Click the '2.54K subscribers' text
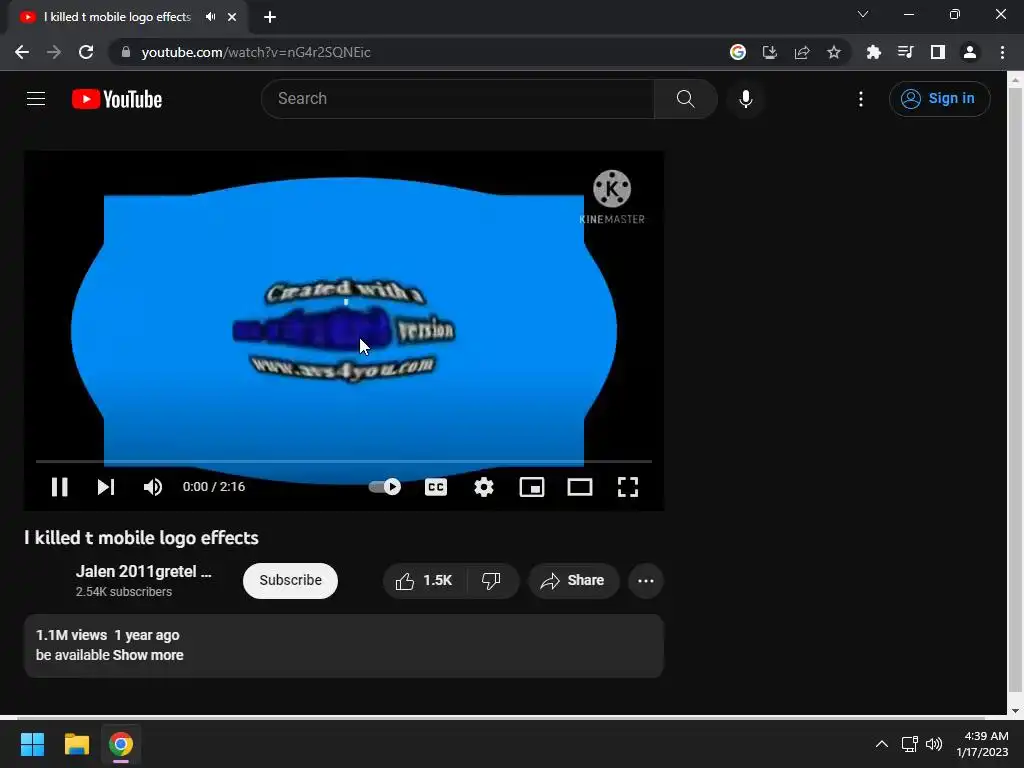Screen dimensions: 1024x768 (123, 592)
